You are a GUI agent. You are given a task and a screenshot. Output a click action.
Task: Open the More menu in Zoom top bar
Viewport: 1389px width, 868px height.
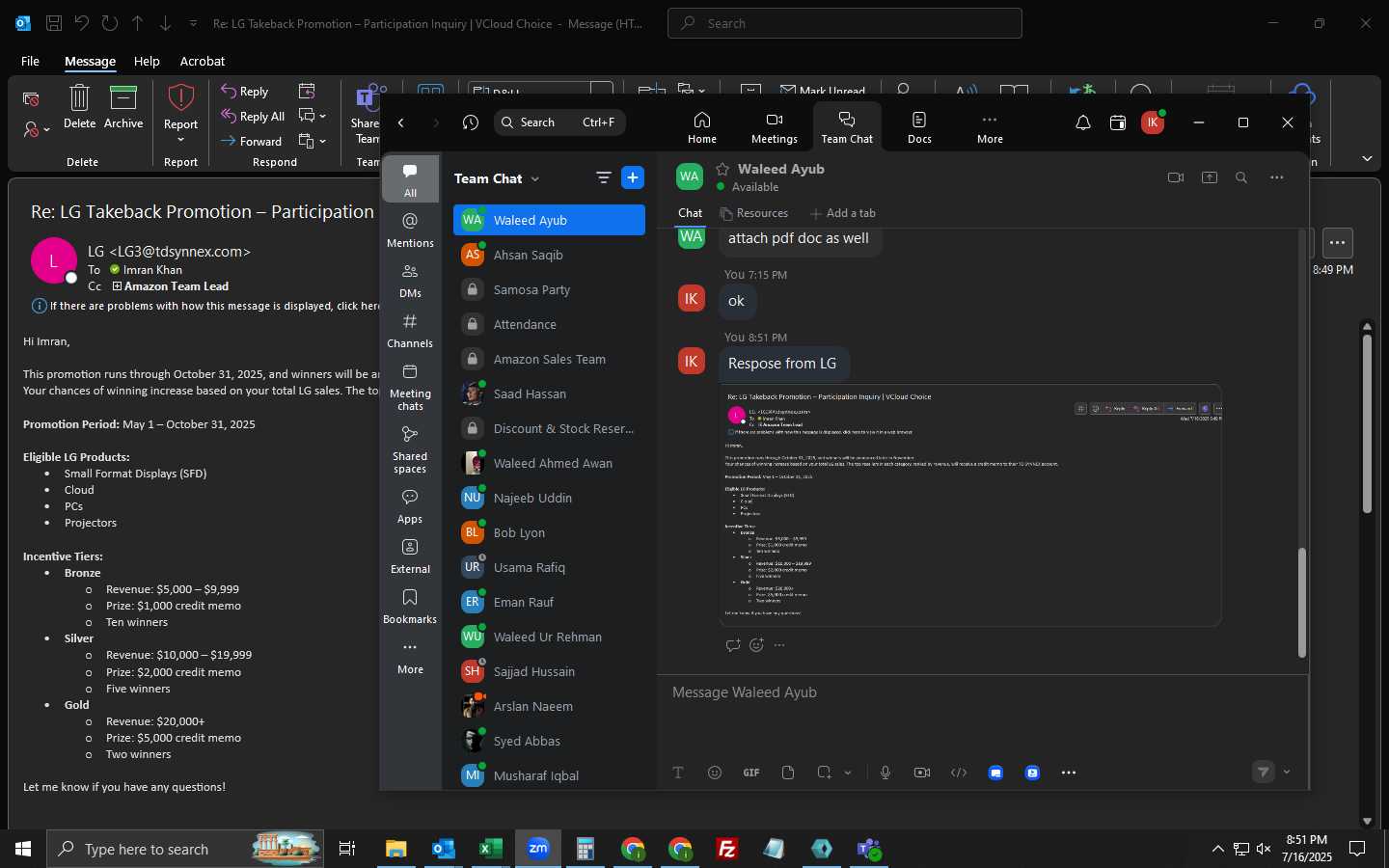pyautogui.click(x=990, y=127)
